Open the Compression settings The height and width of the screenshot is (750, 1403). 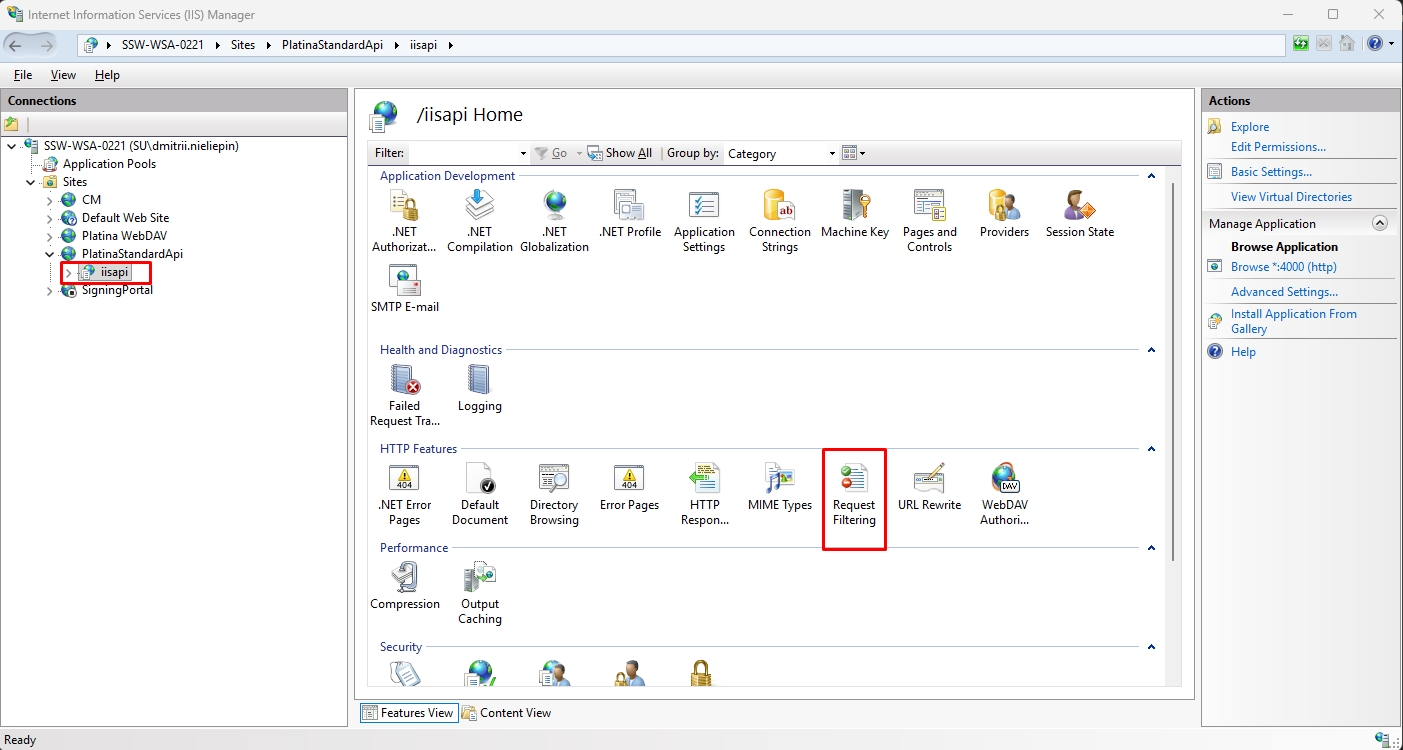tap(405, 590)
